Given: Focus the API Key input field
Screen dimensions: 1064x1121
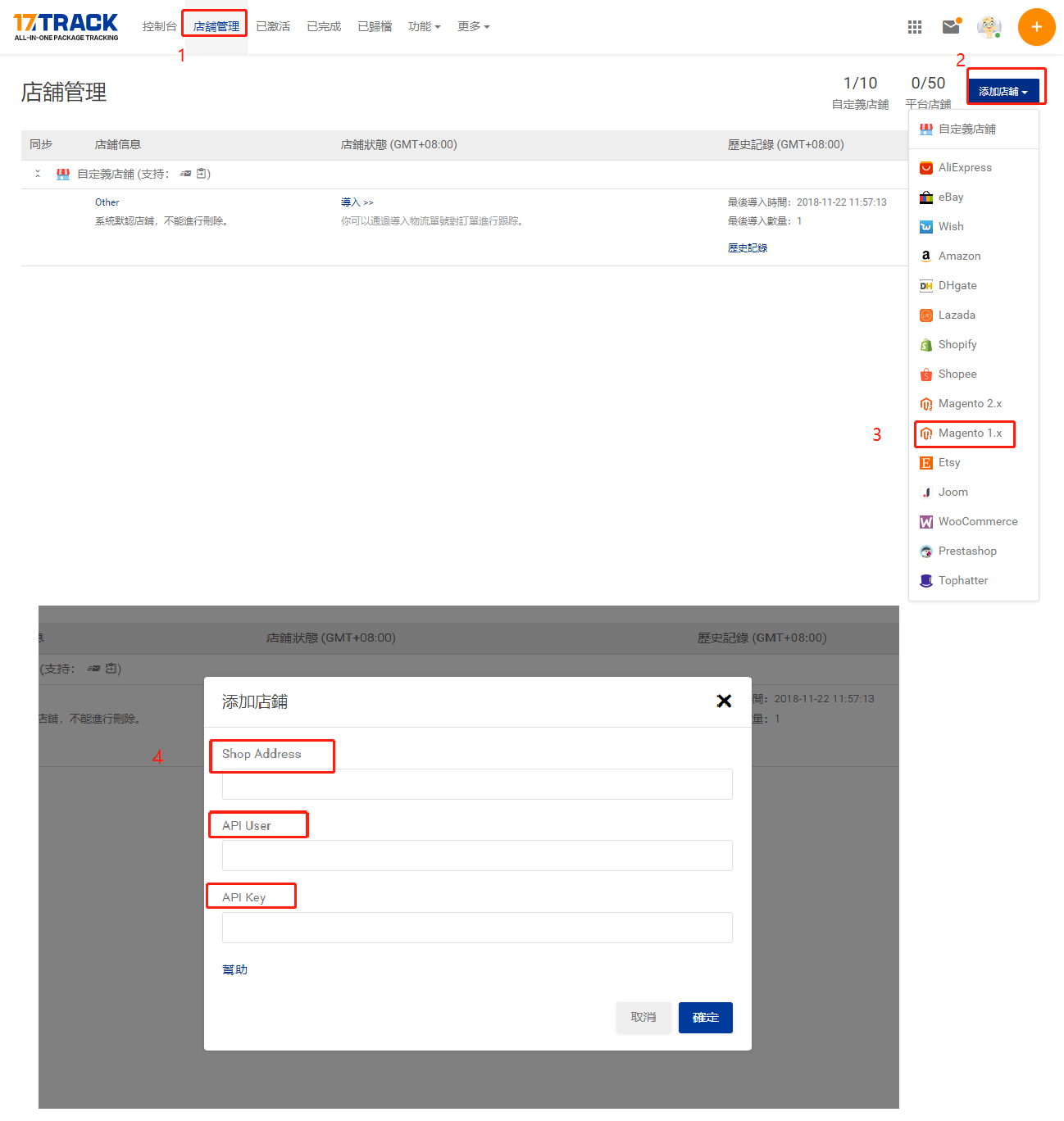Looking at the screenshot, I should 477,928.
